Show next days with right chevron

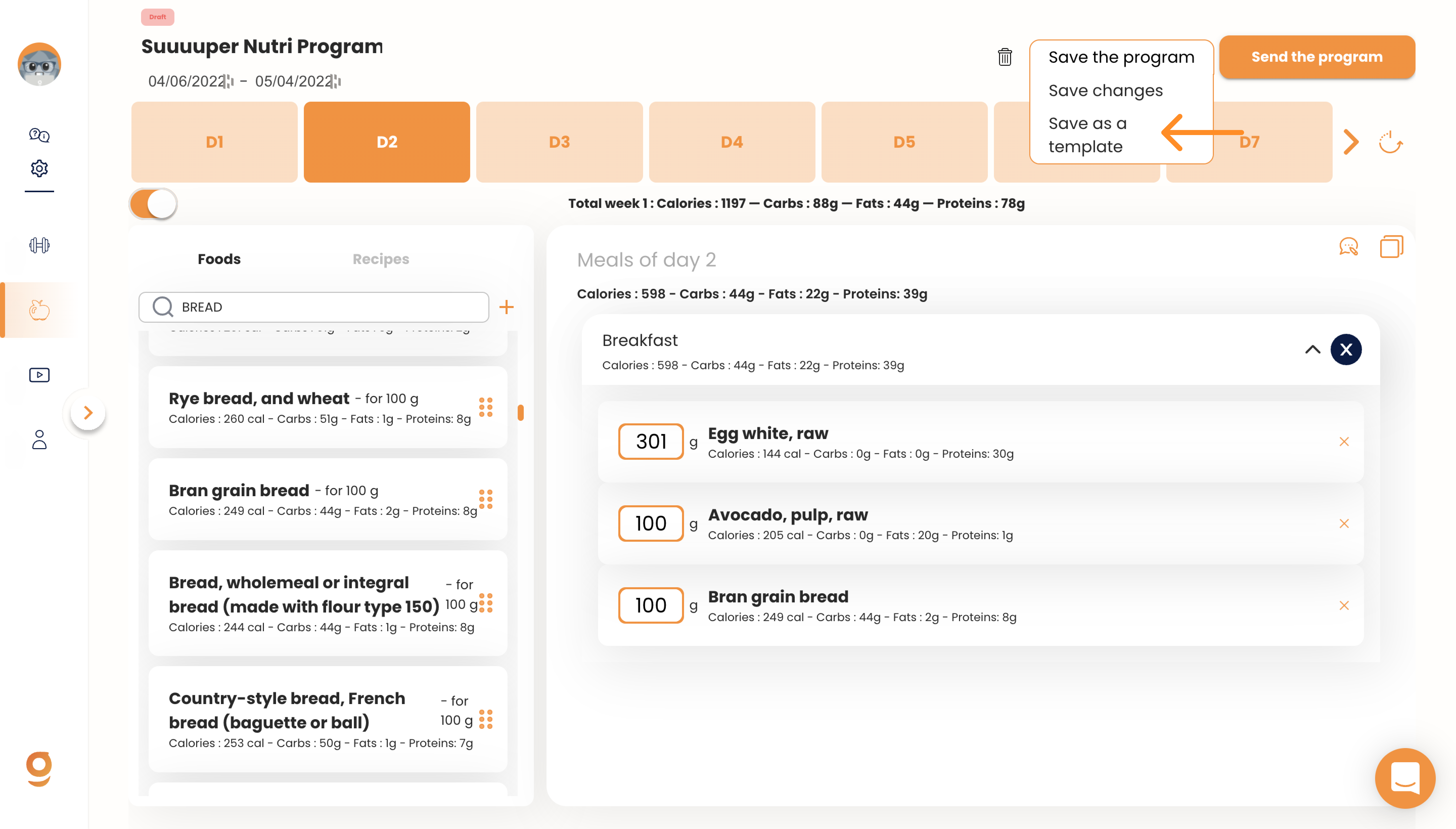coord(1351,142)
